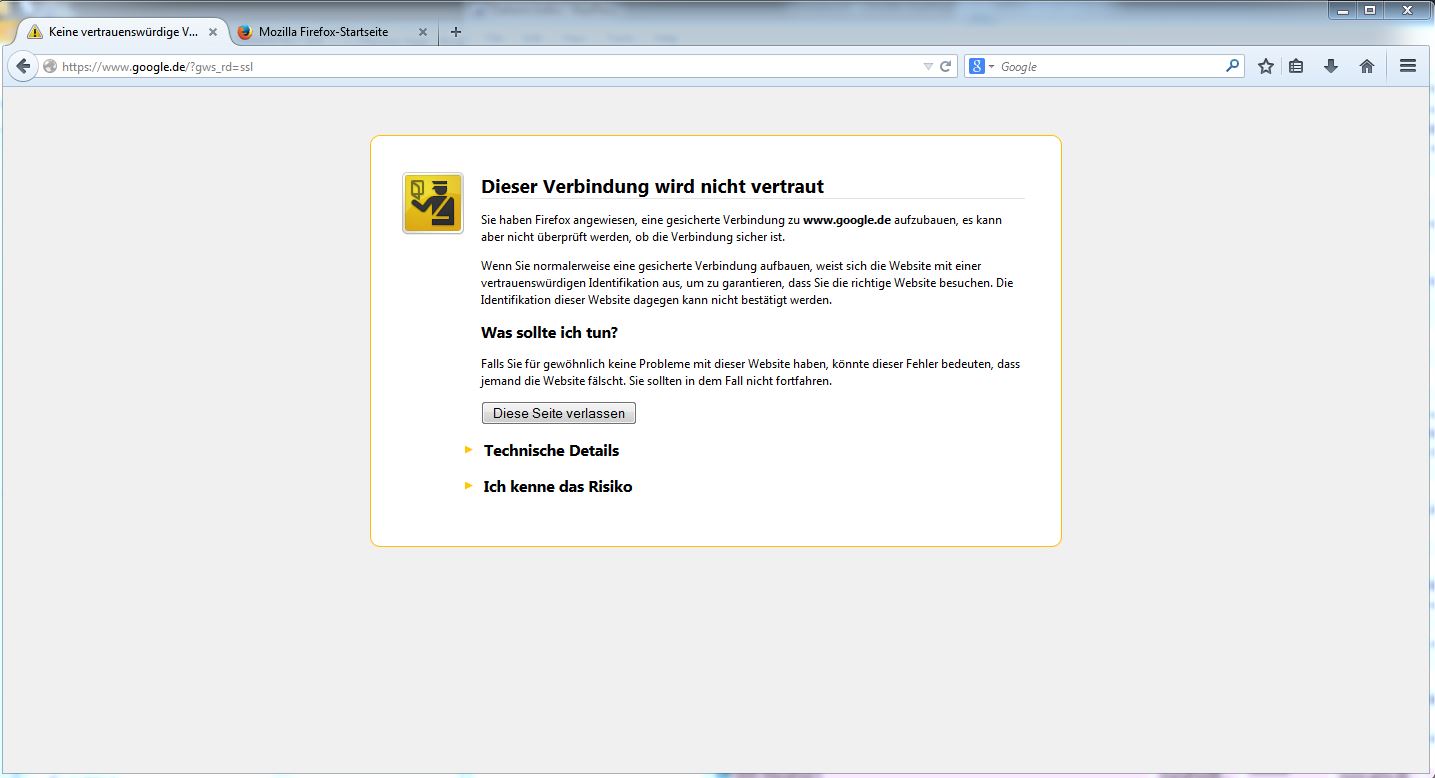Click the Diese Seite verlassen button

(559, 413)
